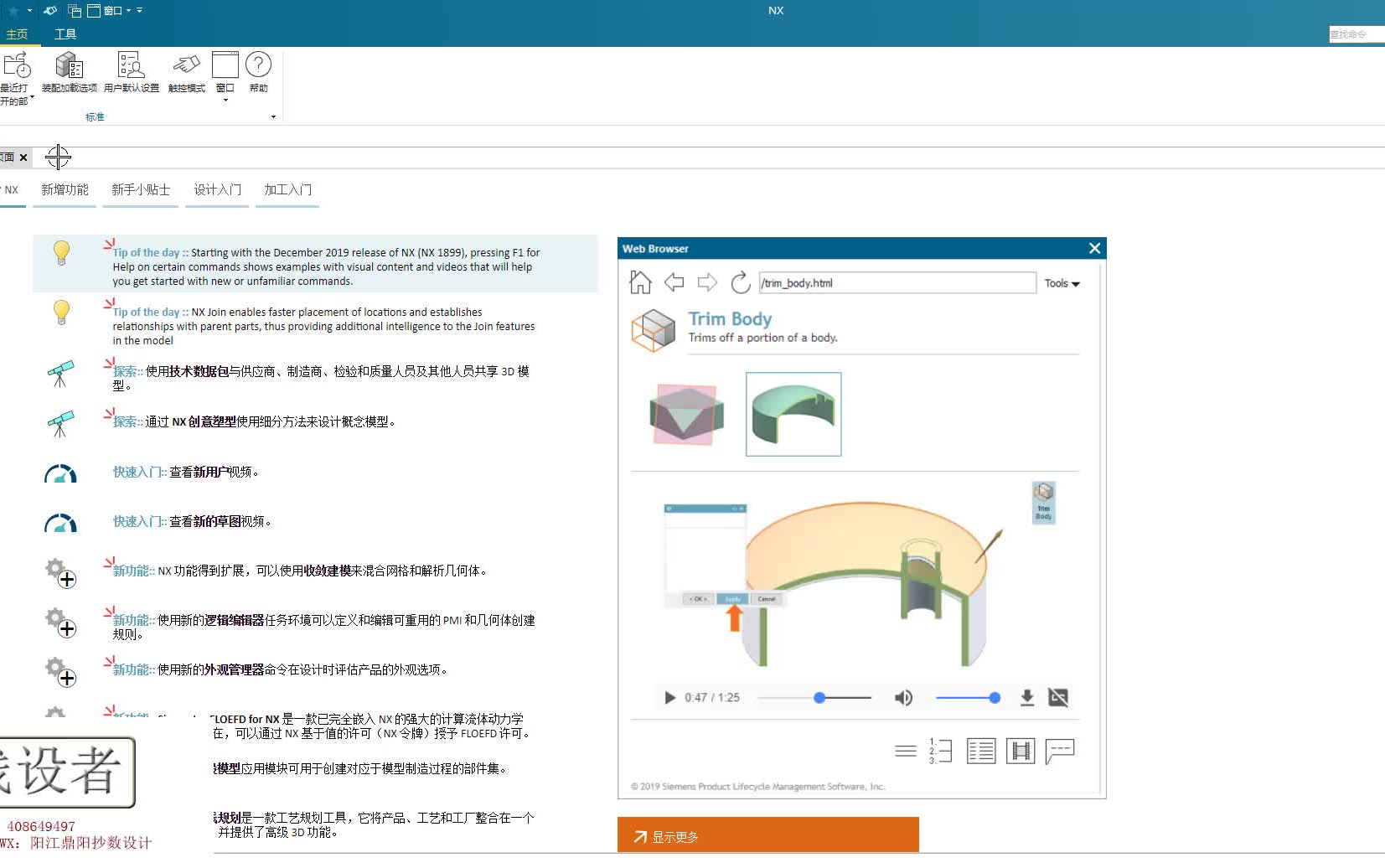This screenshot has width=1385, height=868.
Task: Expand the 标准 group options arrow
Action: coord(273,117)
